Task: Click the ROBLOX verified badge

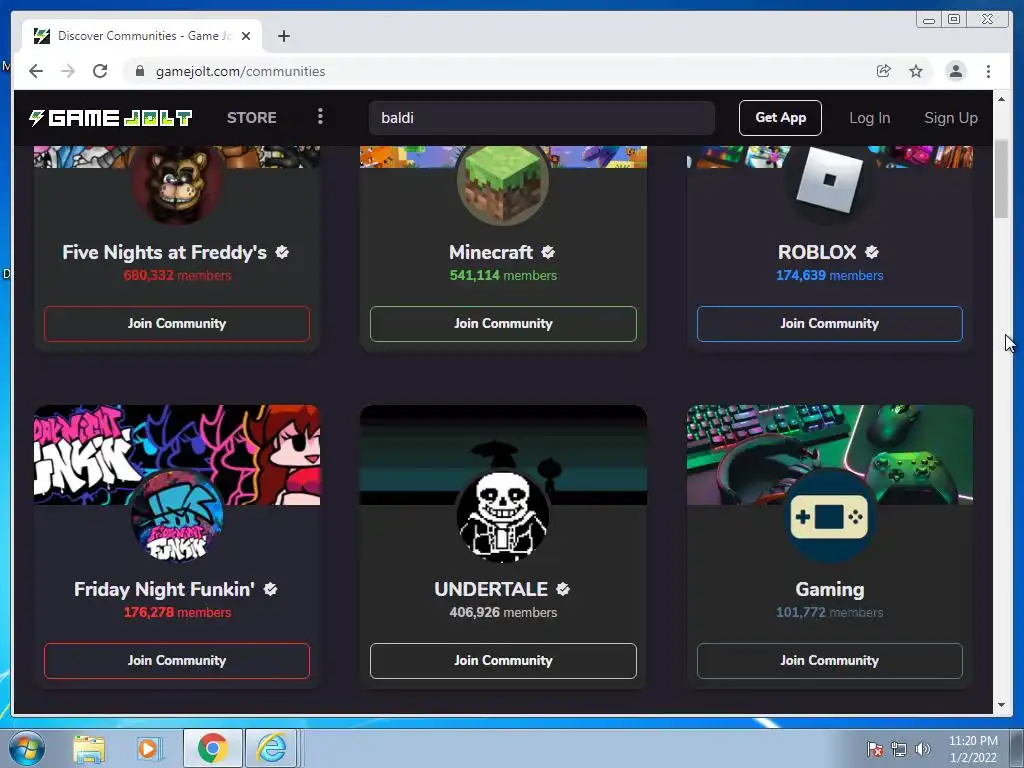Action: [872, 252]
